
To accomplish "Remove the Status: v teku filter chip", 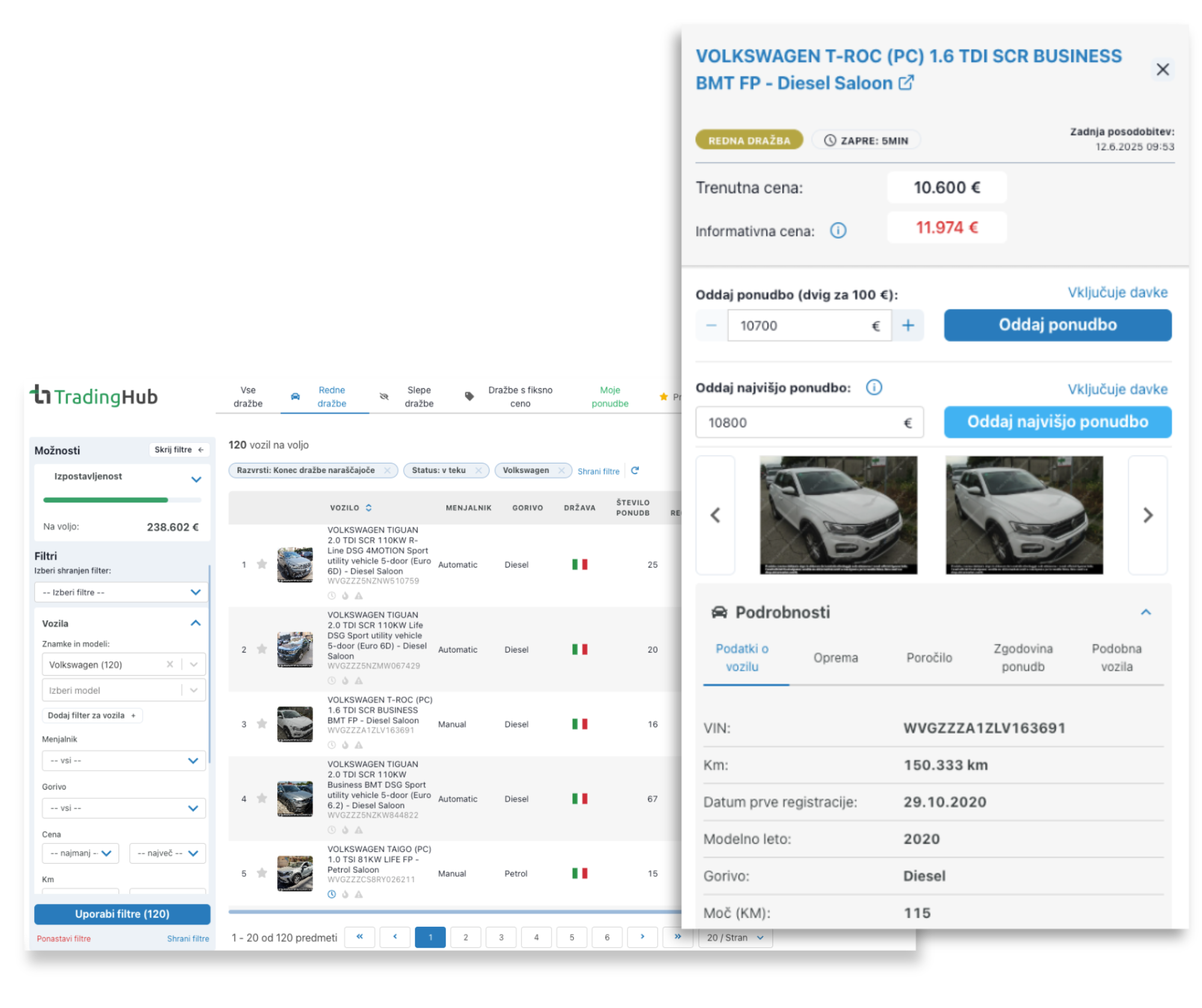I will (478, 471).
